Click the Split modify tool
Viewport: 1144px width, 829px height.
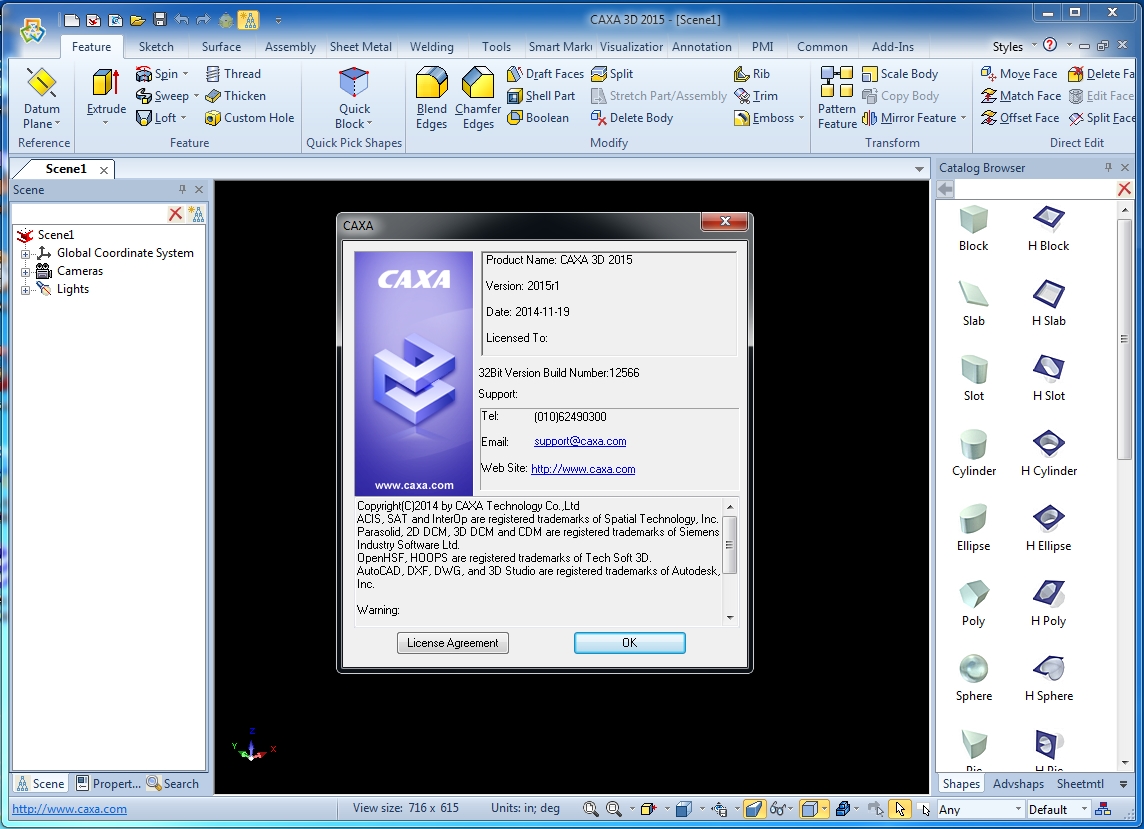(x=611, y=74)
